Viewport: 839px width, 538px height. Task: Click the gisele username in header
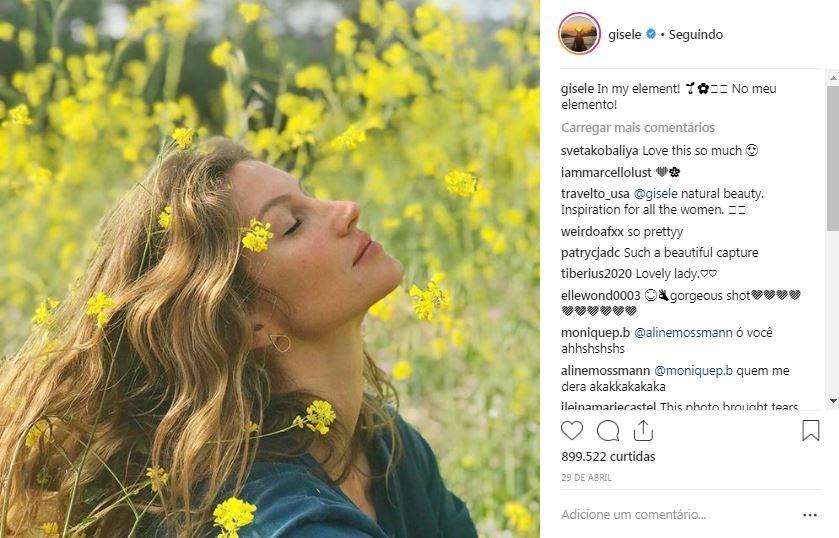[625, 35]
